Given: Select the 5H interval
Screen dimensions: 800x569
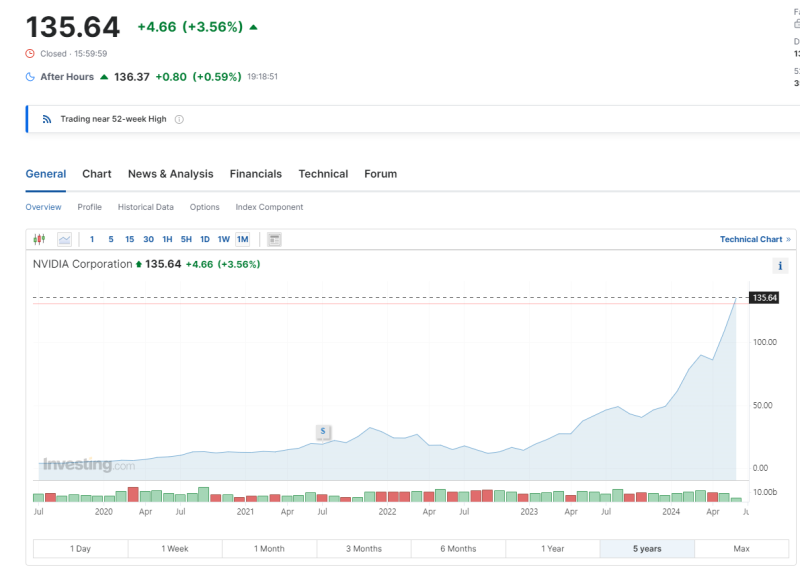Looking at the screenshot, I should [186, 239].
